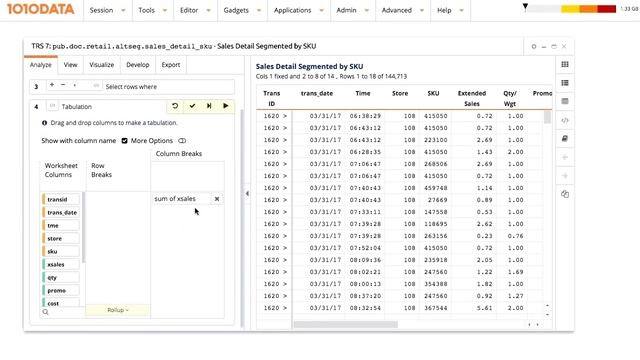Screen dimensions: 640x360
Task: Click the SKU column header
Action: click(433, 93)
